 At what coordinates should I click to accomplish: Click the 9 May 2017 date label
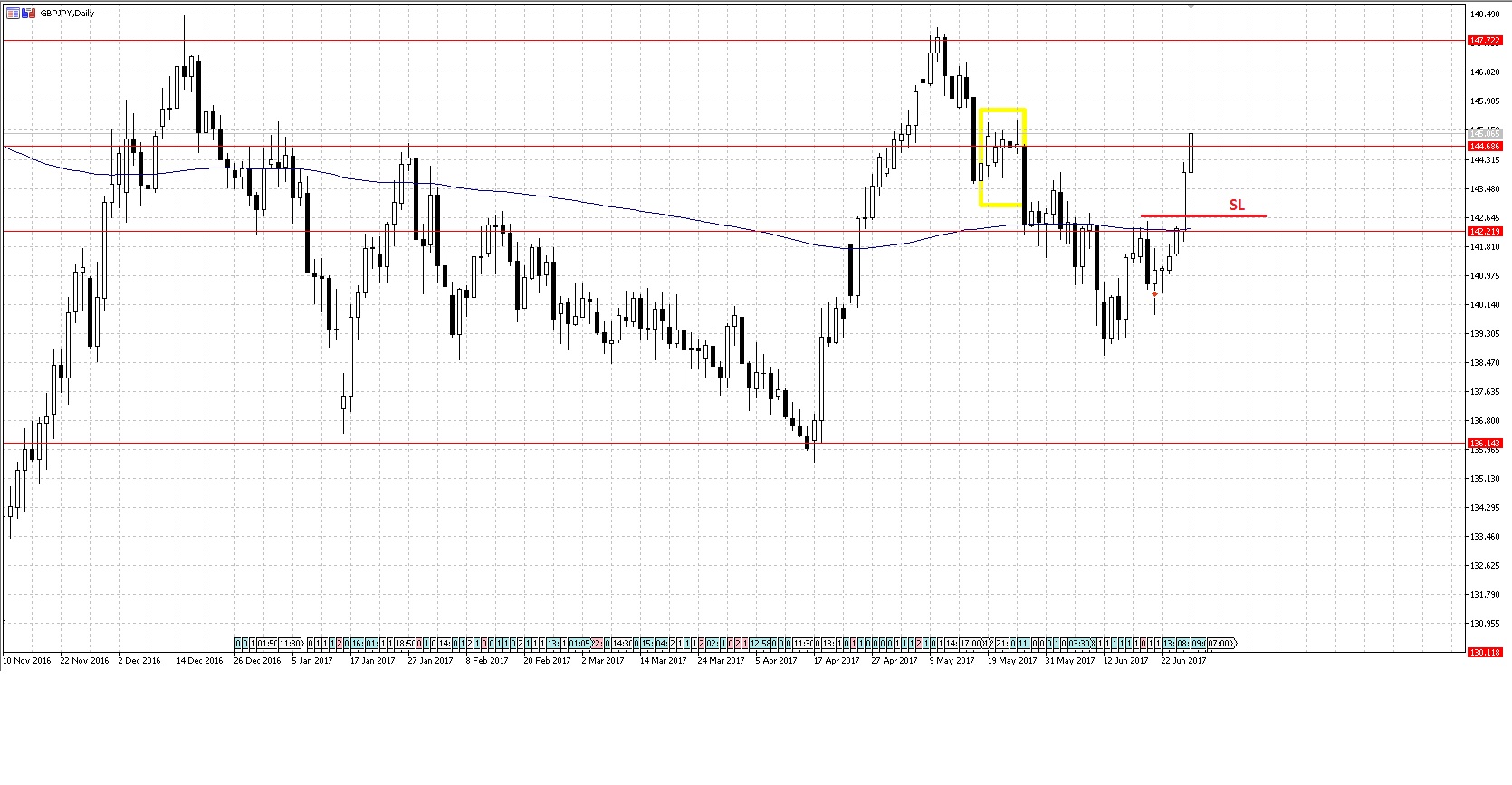(x=952, y=661)
